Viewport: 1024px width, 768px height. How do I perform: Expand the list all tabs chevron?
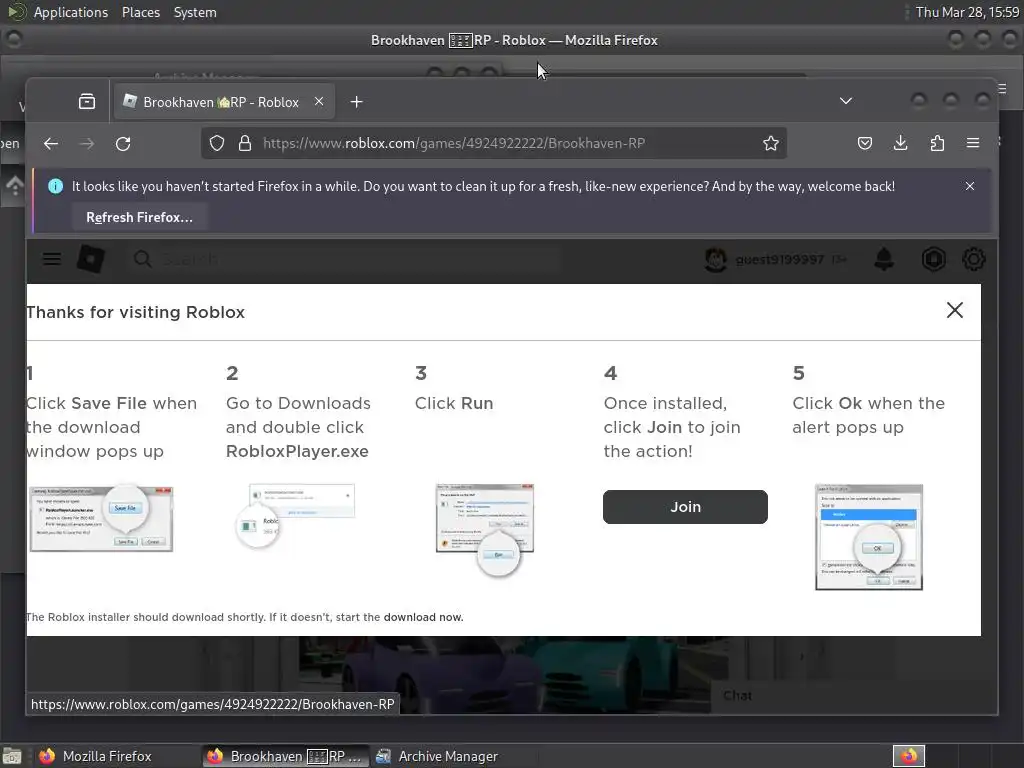846,101
